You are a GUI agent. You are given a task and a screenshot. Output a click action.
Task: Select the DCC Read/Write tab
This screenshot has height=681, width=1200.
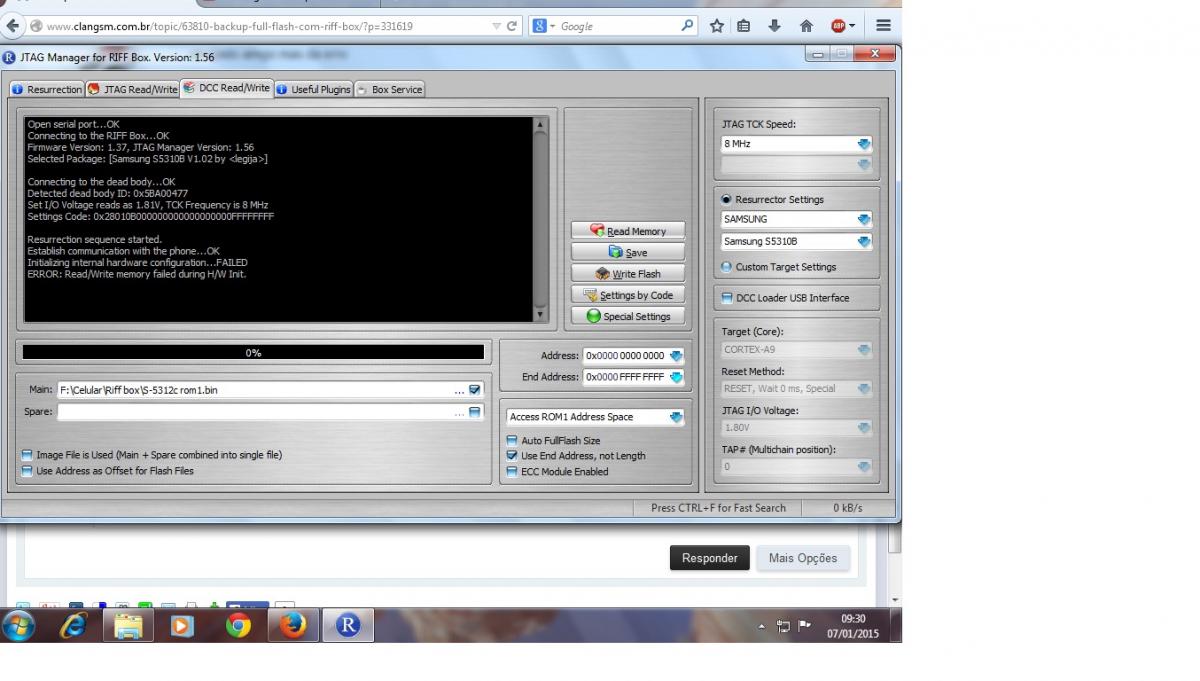(227, 88)
